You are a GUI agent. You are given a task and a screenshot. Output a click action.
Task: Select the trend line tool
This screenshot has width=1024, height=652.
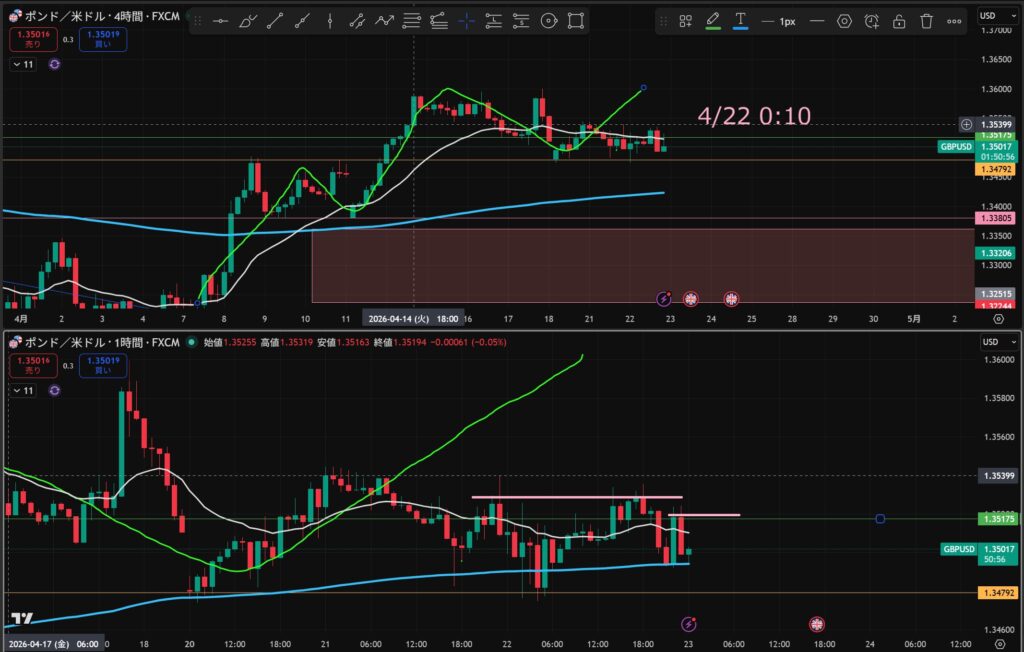tap(275, 21)
